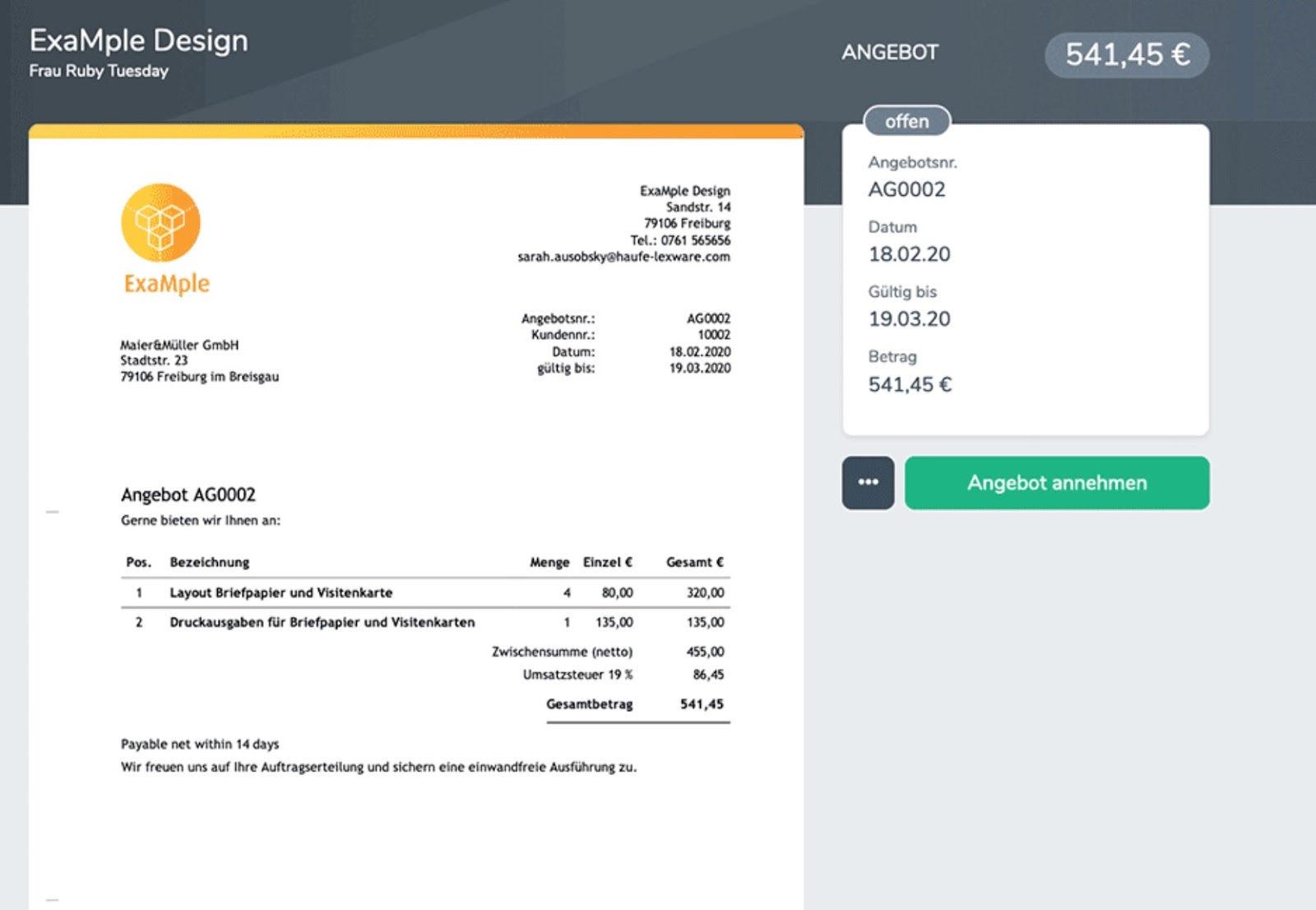The width and height of the screenshot is (1316, 910).
Task: Click the Umsatzsteuer 19 % value 86,45
Action: click(x=708, y=675)
